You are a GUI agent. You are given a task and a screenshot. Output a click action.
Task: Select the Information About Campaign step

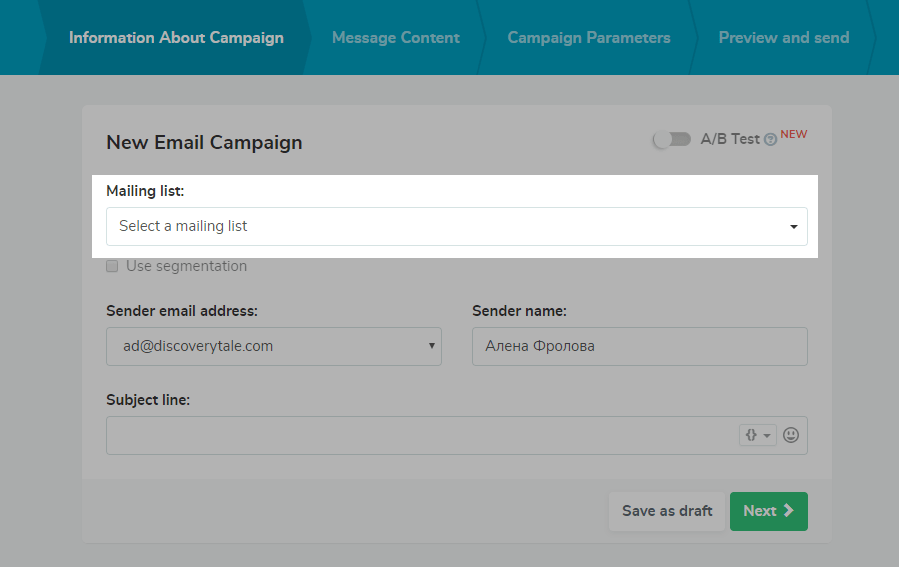tap(176, 38)
